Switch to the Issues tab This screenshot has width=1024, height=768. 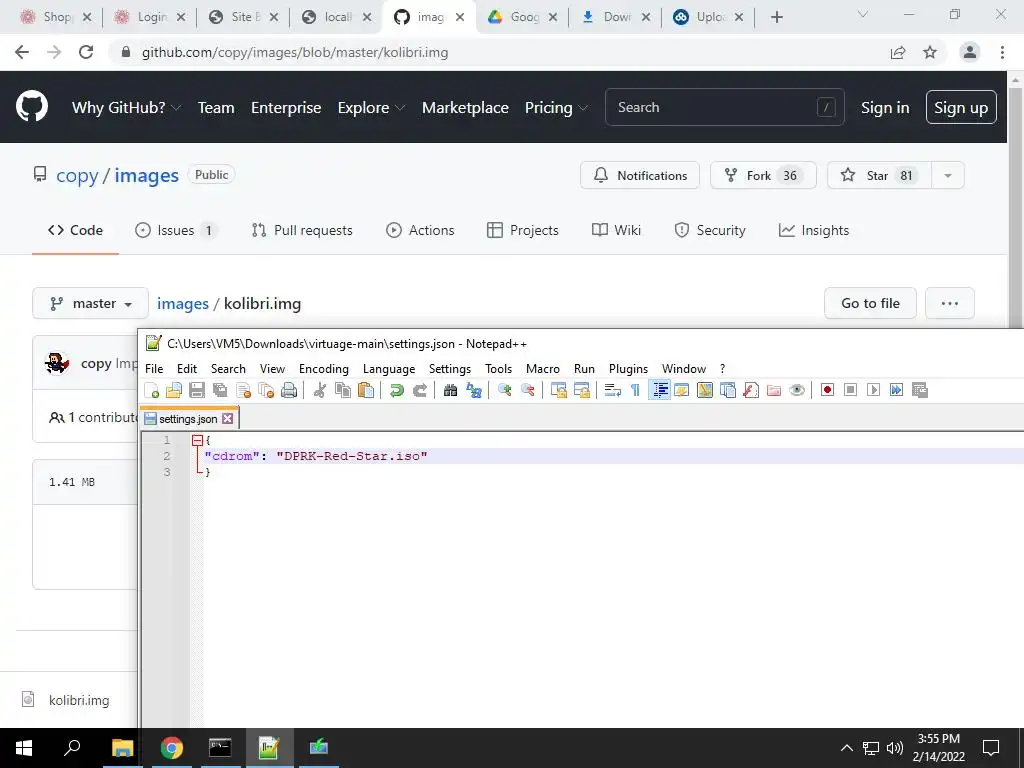point(176,231)
